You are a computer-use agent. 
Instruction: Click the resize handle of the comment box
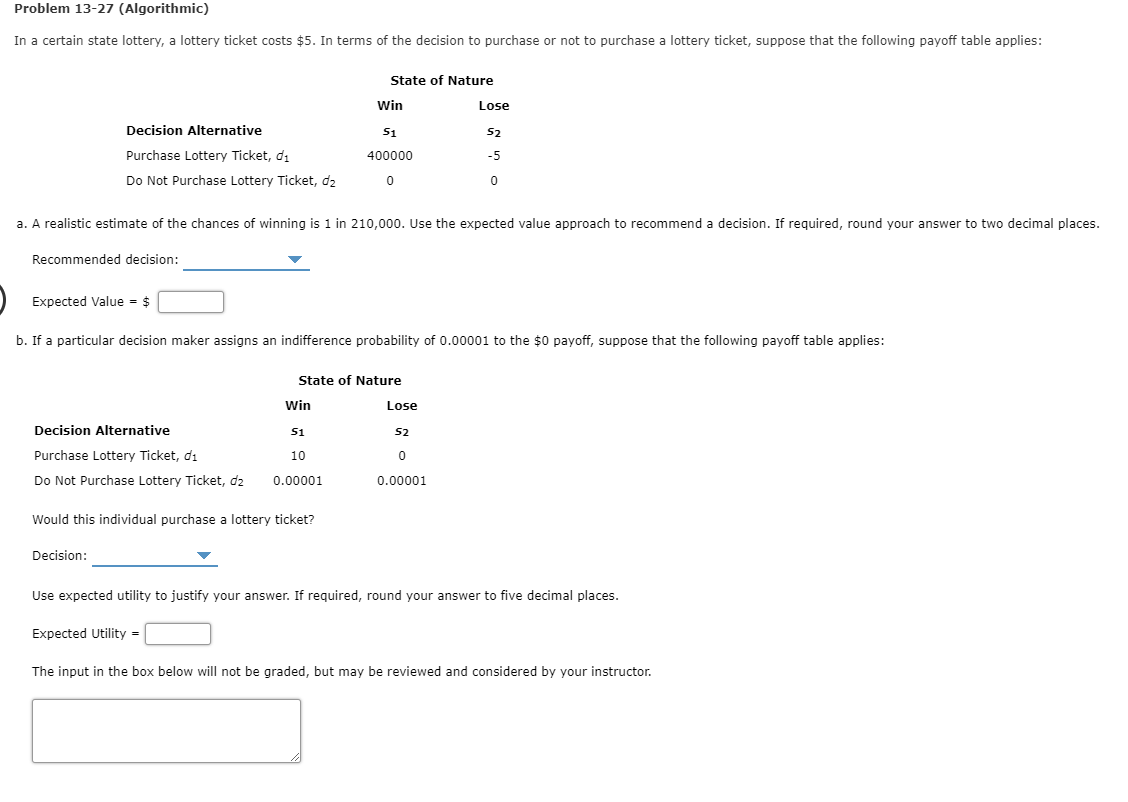click(x=296, y=757)
